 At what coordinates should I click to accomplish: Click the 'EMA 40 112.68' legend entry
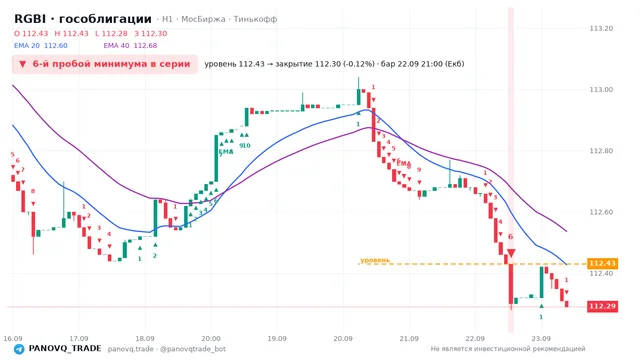130,46
